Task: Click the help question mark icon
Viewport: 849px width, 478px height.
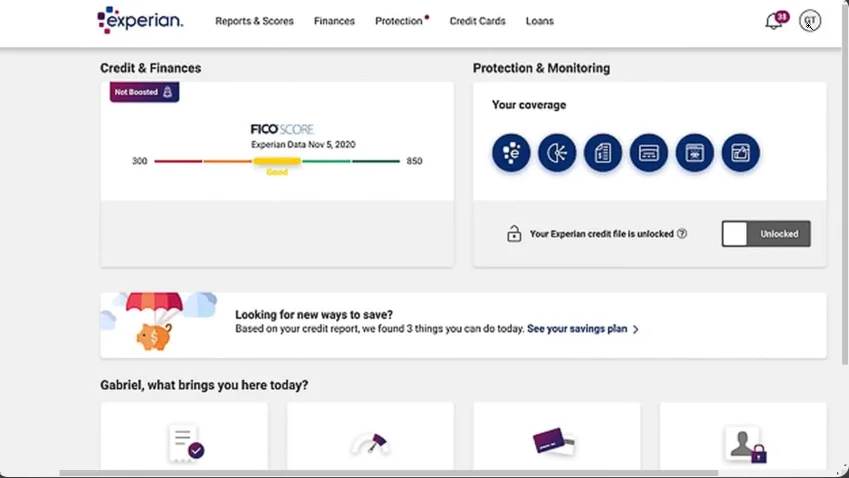Action: [682, 233]
